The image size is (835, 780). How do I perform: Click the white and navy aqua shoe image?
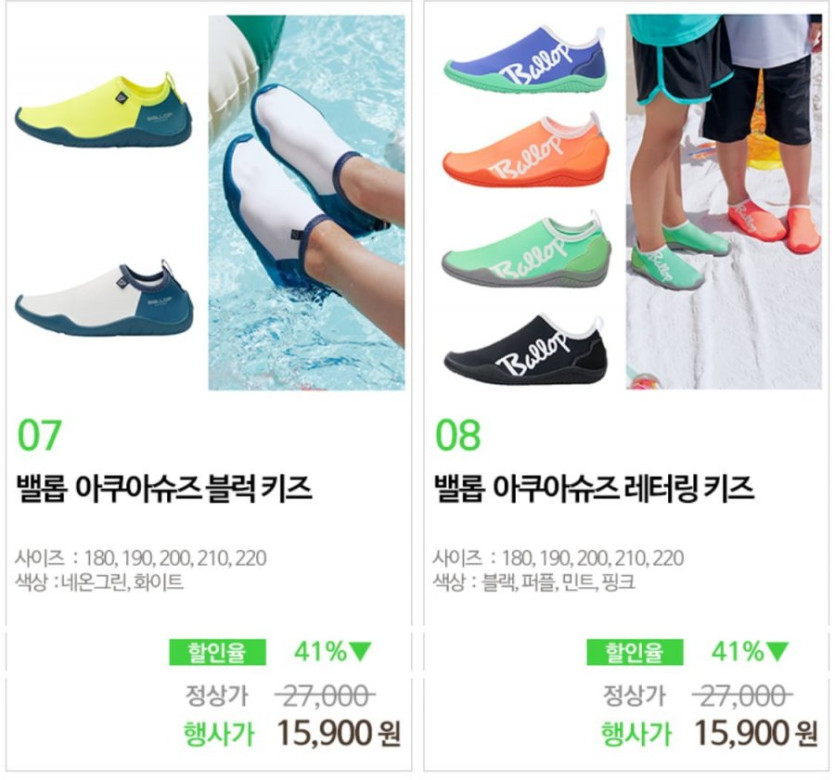point(104,299)
